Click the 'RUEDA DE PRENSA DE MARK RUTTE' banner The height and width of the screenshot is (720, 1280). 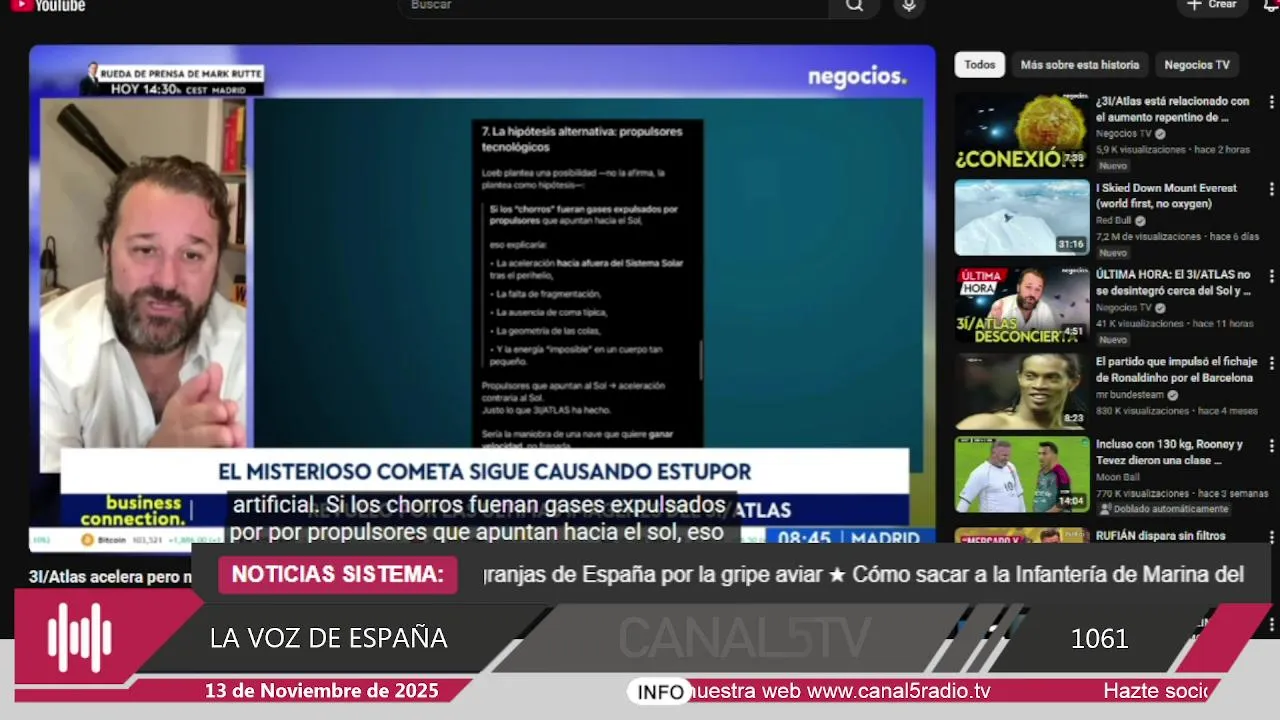click(181, 74)
